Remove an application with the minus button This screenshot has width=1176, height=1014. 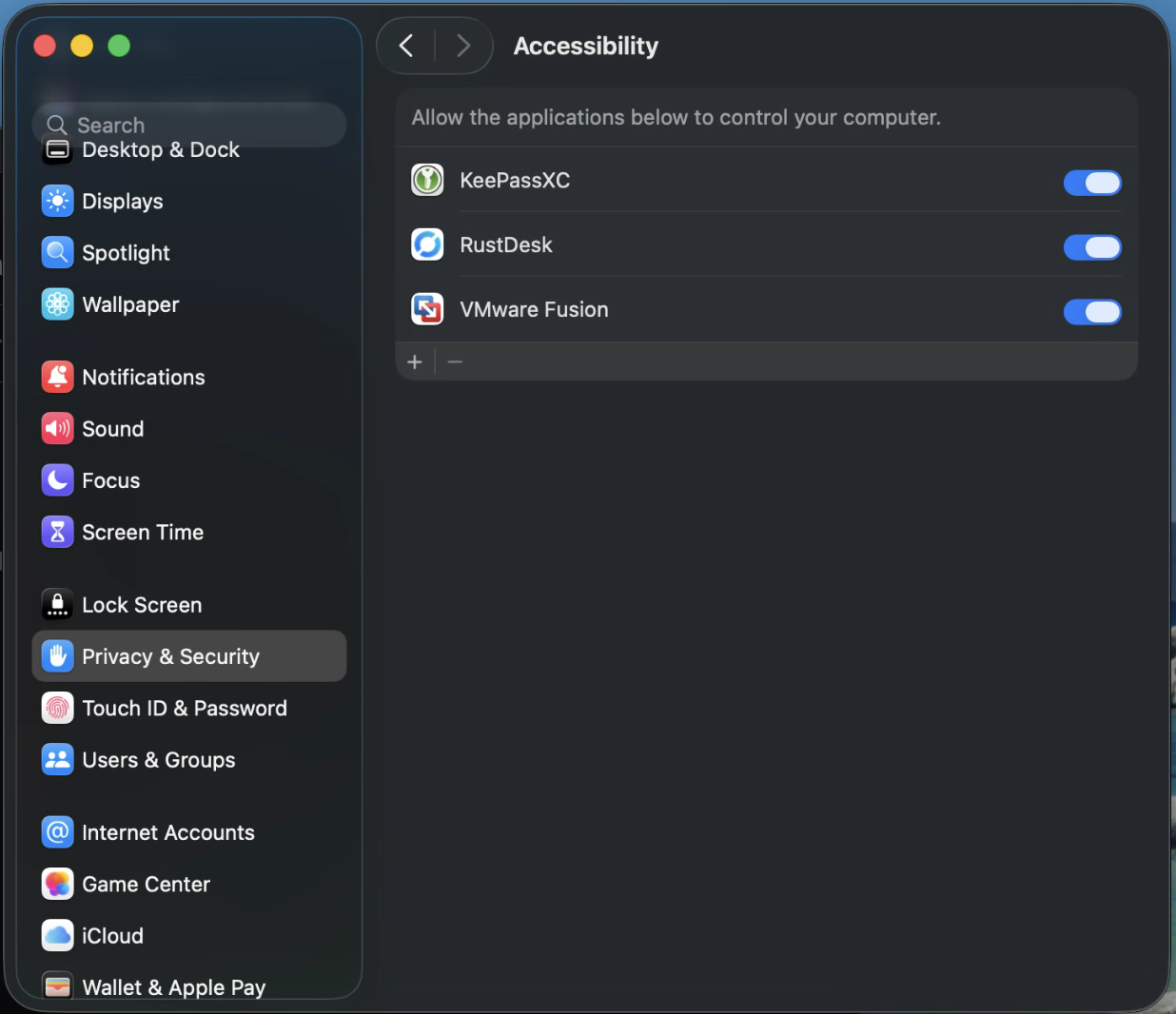click(x=455, y=362)
